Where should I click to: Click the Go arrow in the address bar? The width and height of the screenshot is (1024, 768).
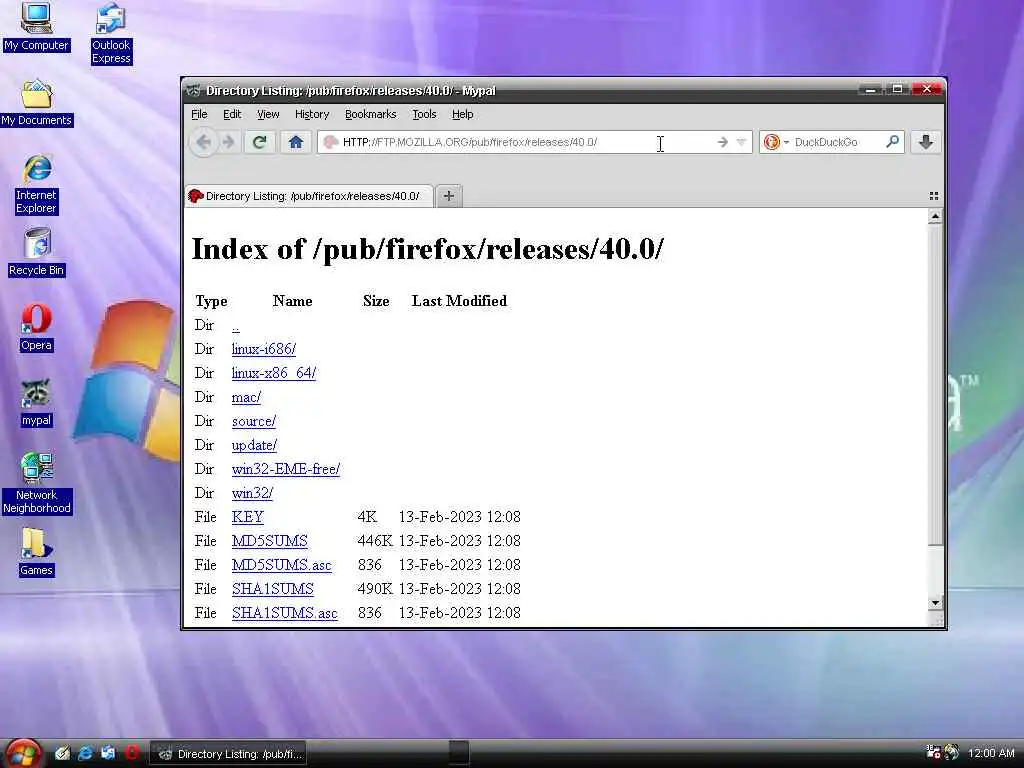pos(722,142)
